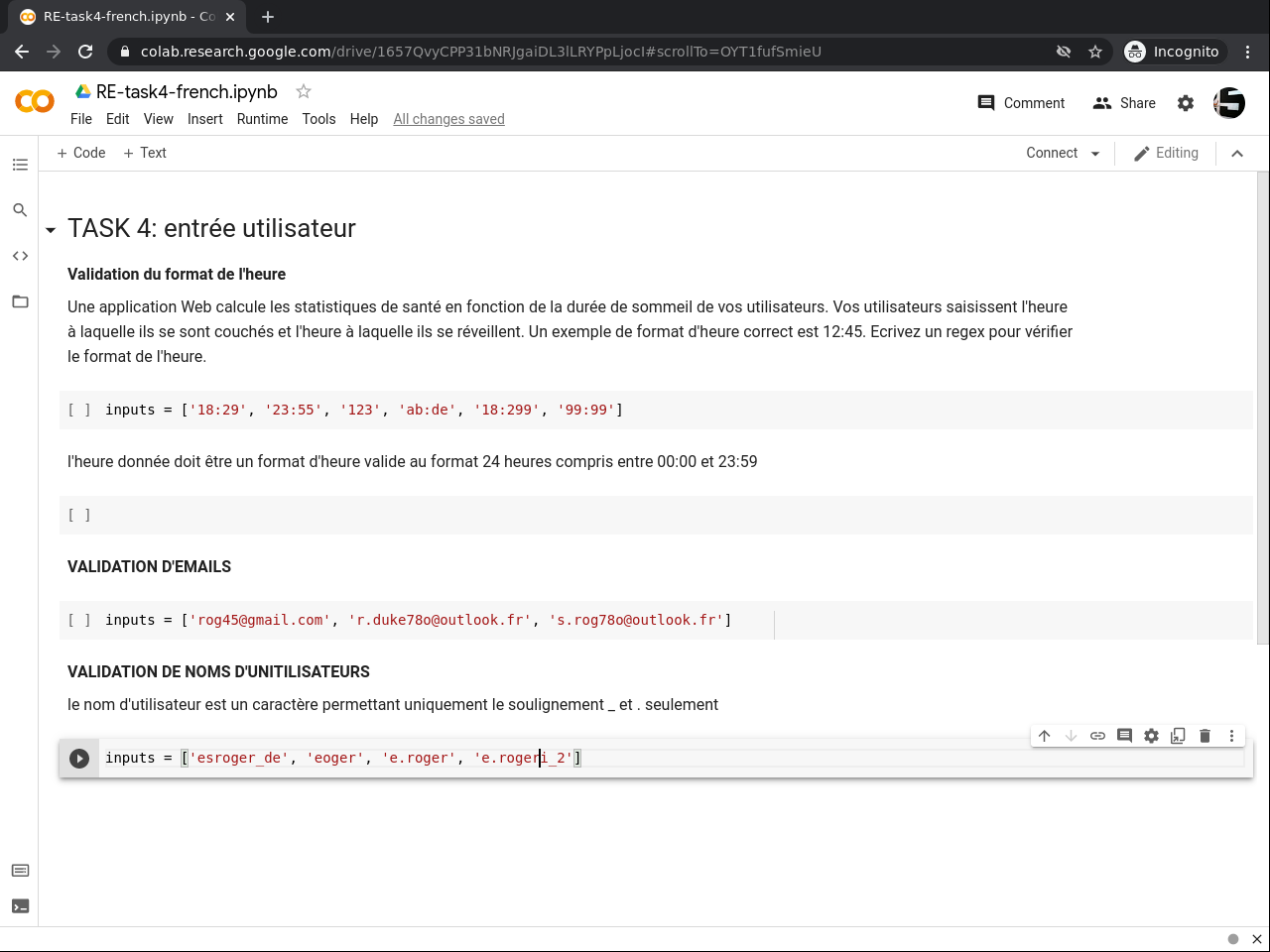
Task: Open the Runtime menu
Action: tap(262, 119)
